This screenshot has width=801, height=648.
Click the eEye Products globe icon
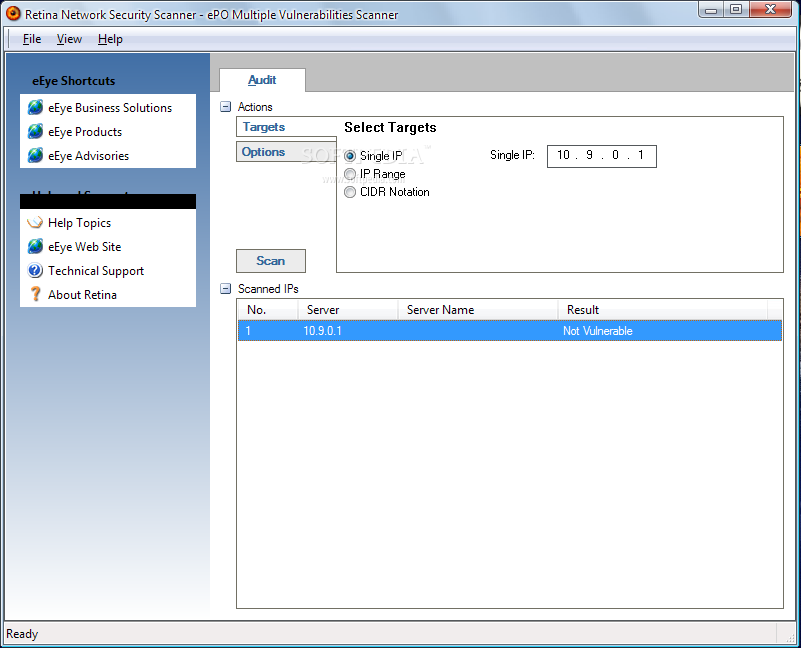35,131
